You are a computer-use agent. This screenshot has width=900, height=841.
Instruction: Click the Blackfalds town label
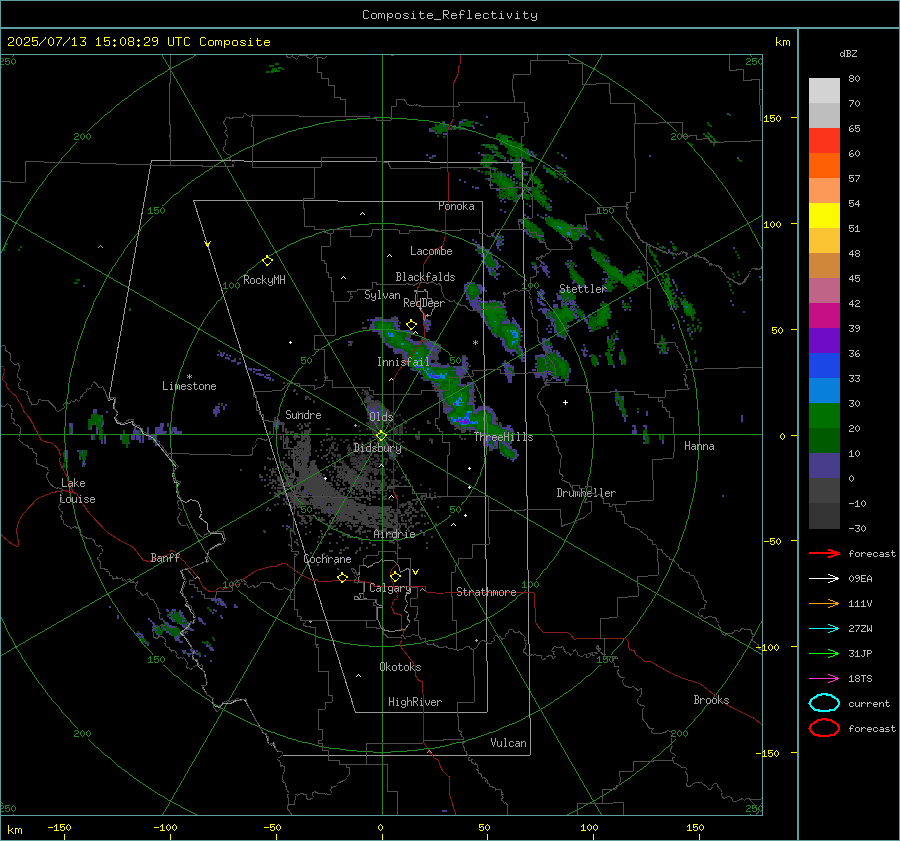[425, 277]
